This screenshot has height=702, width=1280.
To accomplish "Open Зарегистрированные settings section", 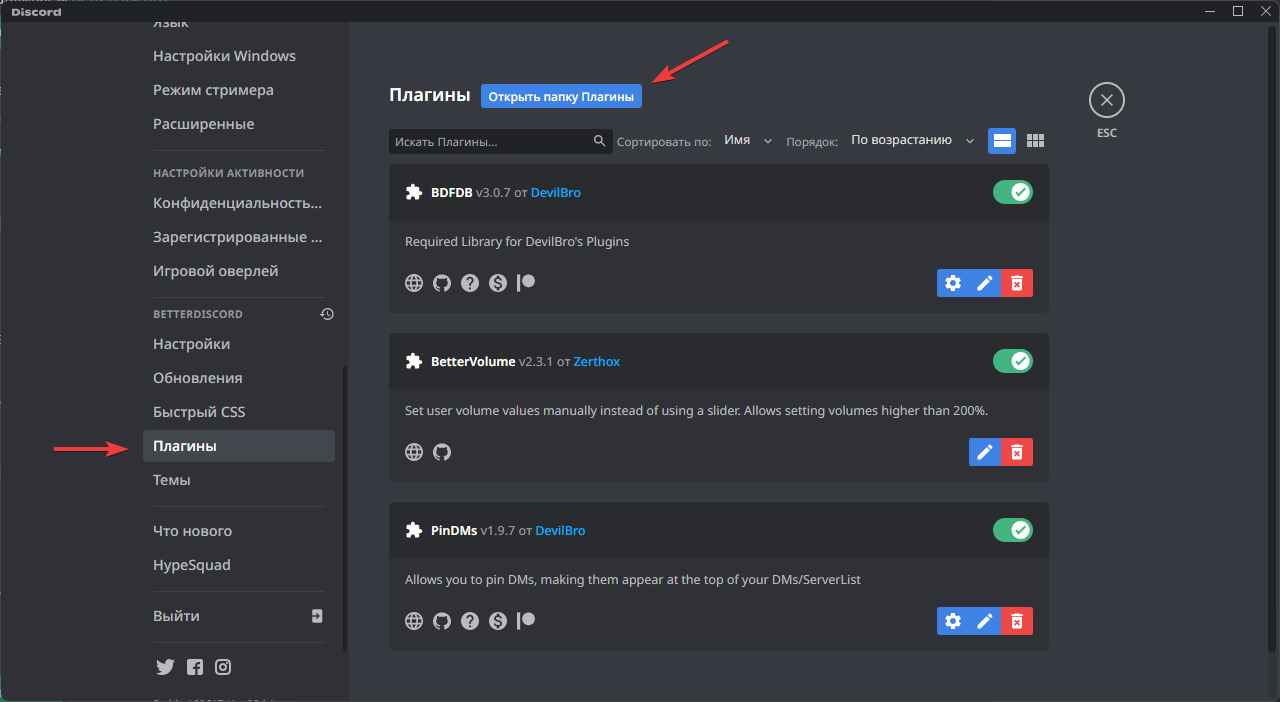I will [239, 237].
